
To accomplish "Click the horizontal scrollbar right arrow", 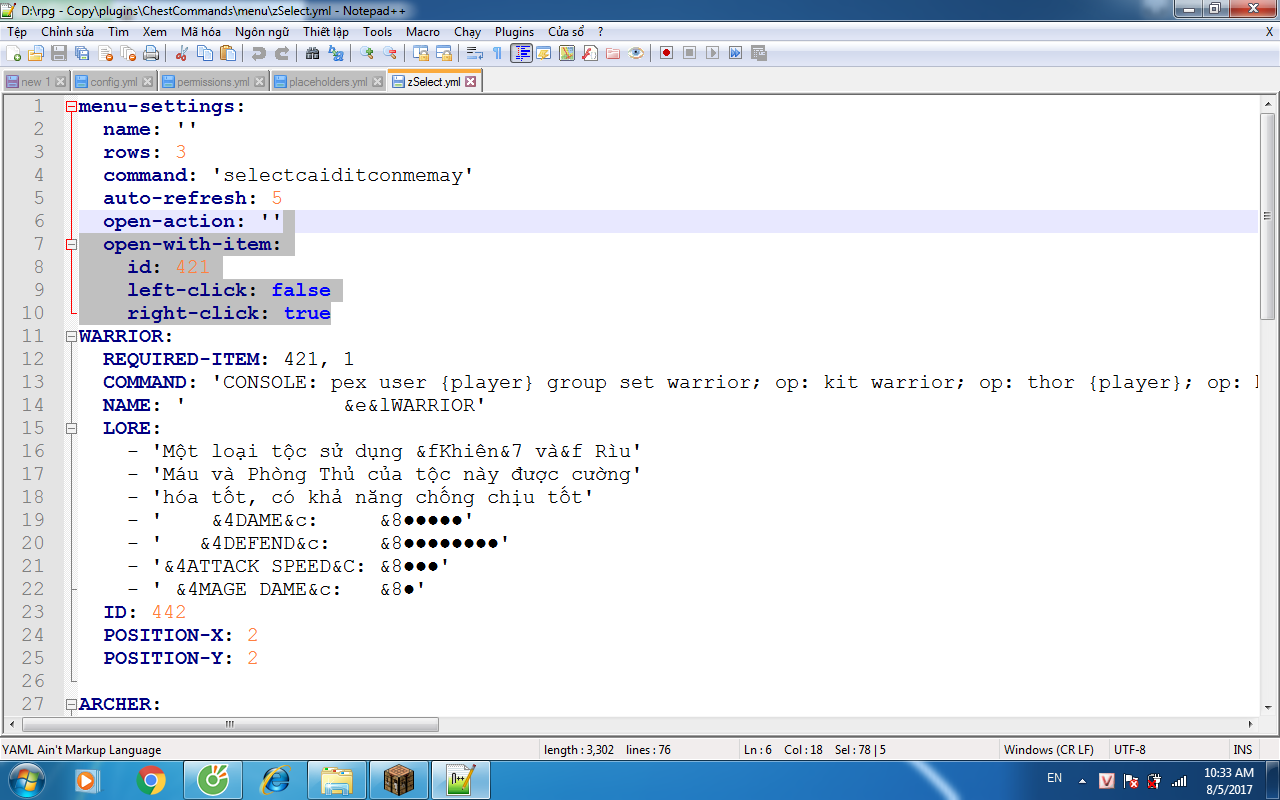I will (1251, 724).
